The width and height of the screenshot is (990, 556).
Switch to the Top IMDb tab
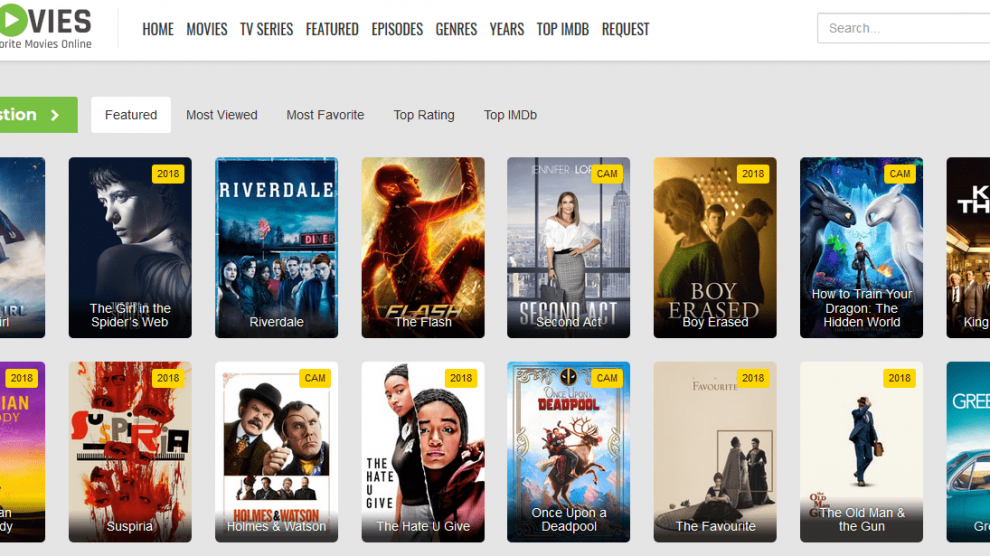pos(510,115)
